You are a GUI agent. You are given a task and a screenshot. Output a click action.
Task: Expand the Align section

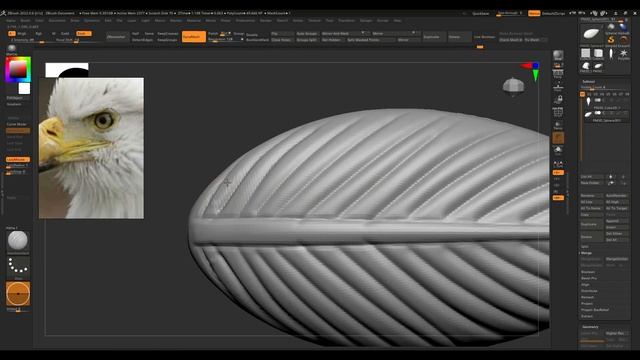coord(585,284)
